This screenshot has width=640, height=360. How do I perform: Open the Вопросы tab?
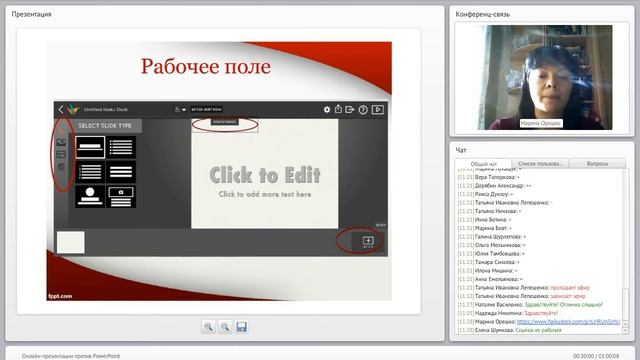[597, 164]
